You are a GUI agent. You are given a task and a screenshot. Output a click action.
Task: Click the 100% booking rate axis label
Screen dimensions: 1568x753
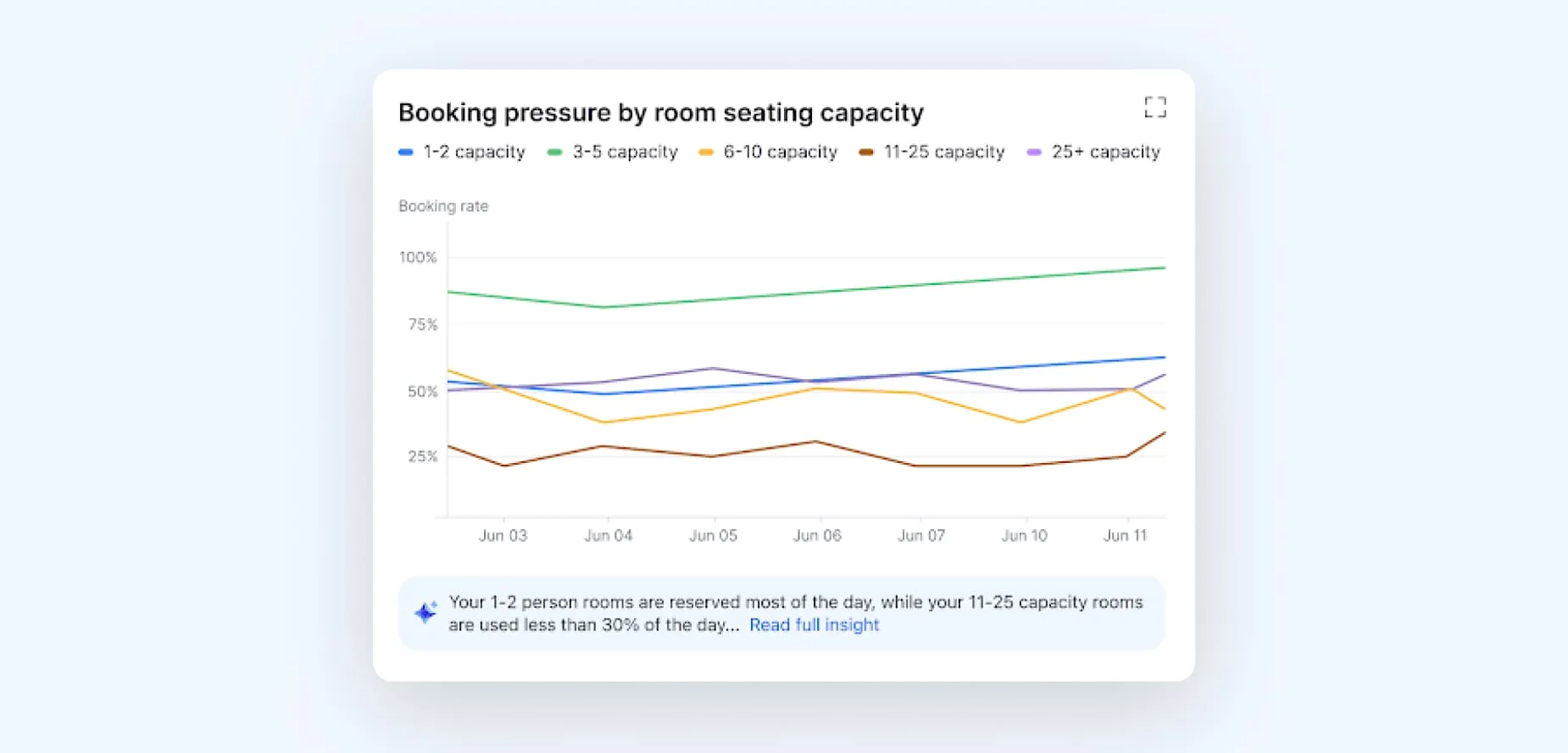point(418,258)
